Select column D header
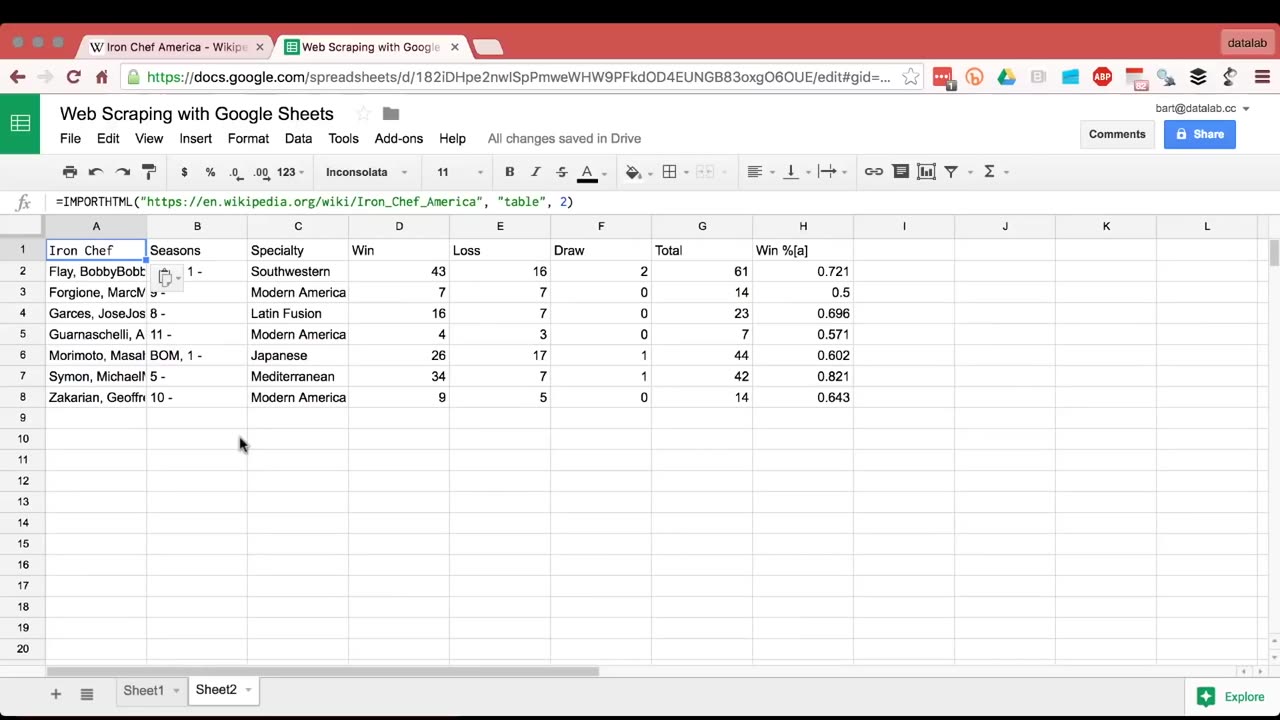This screenshot has height=720, width=1280. [399, 227]
